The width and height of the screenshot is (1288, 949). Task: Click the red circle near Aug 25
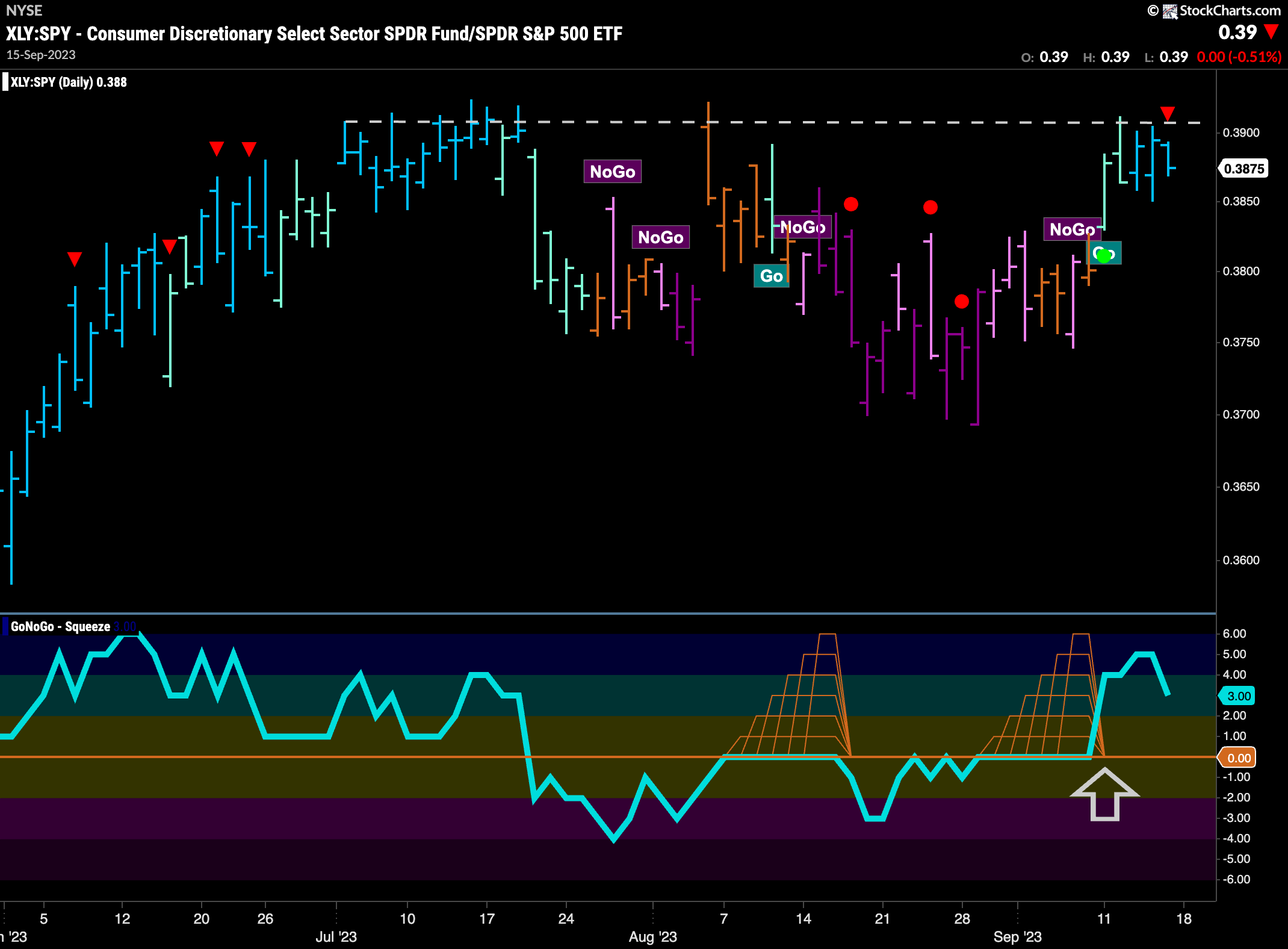click(x=930, y=207)
